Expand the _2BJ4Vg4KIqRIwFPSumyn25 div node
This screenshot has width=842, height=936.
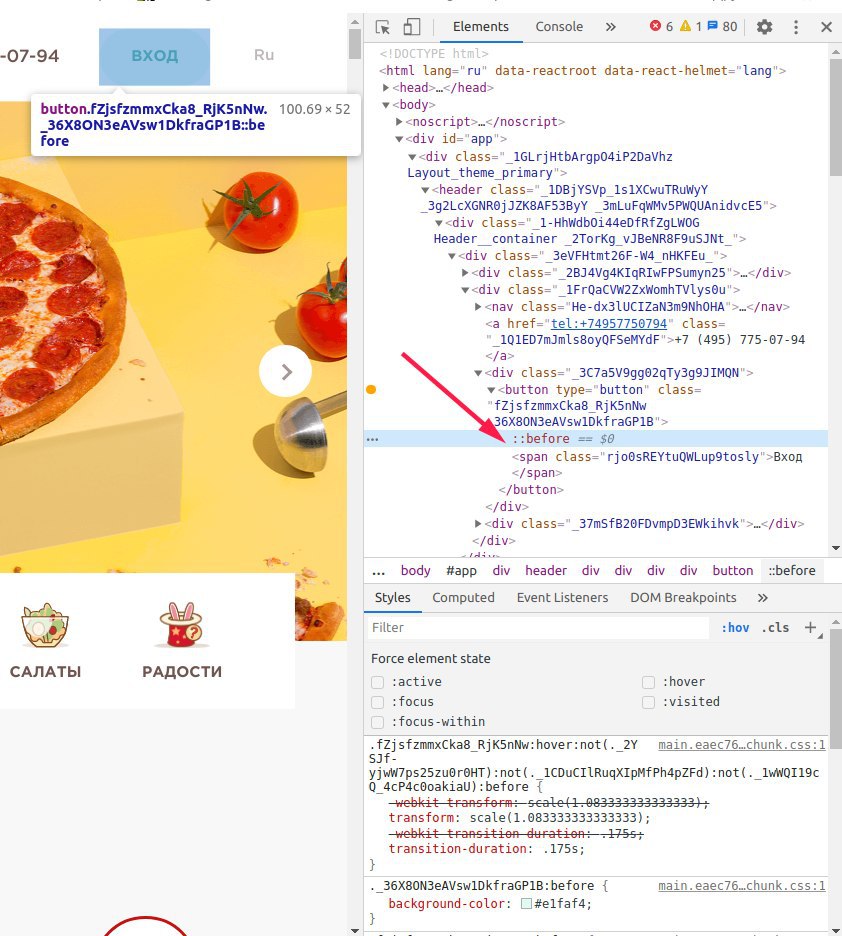coord(465,273)
